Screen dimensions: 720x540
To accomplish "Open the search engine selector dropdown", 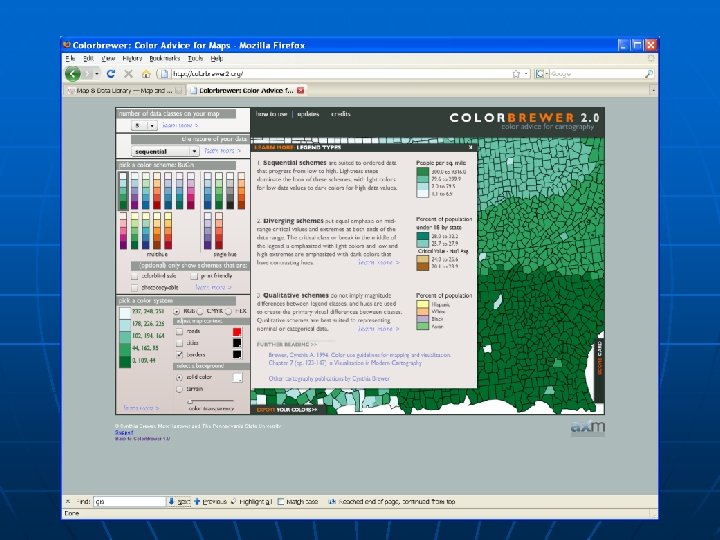I will point(542,73).
